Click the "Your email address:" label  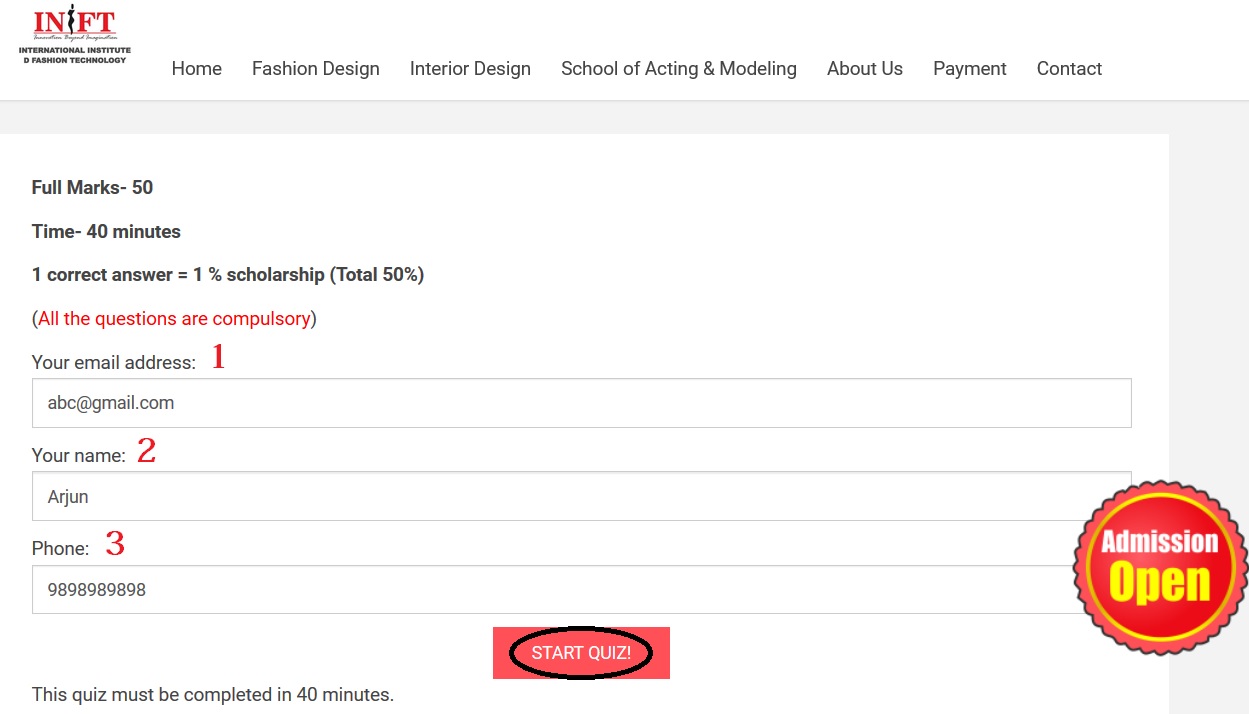click(114, 363)
